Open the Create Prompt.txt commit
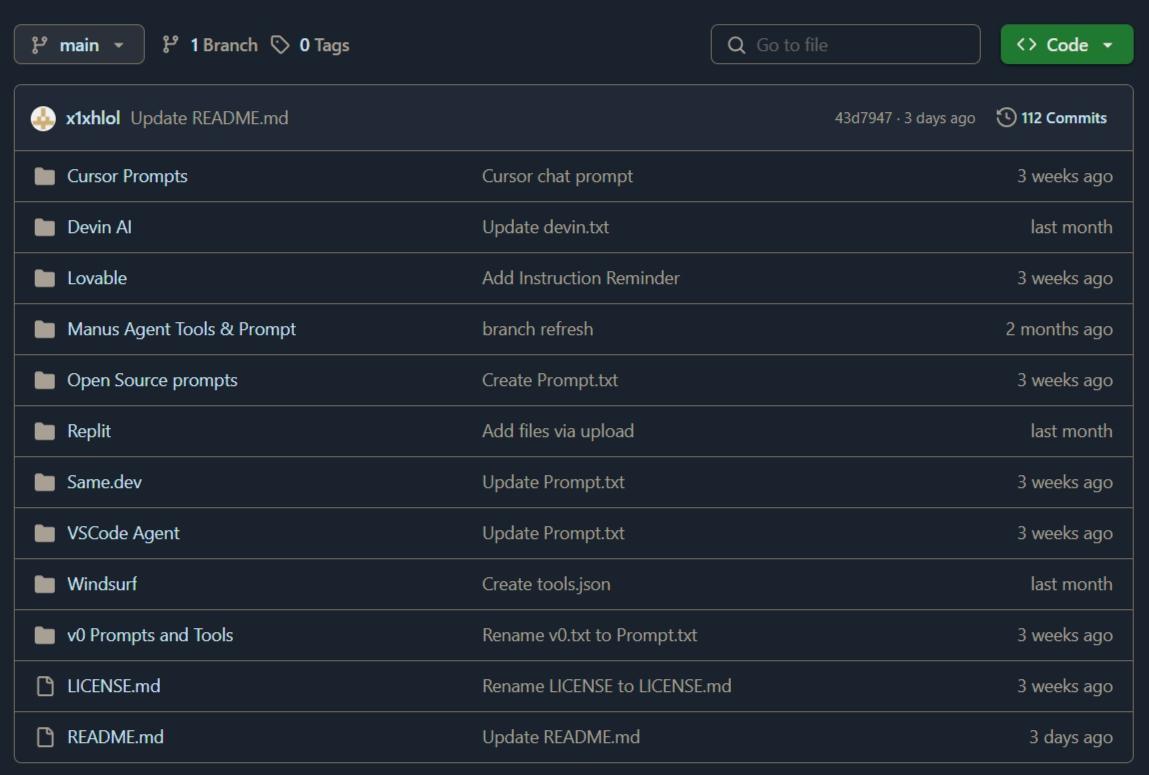 click(x=550, y=380)
